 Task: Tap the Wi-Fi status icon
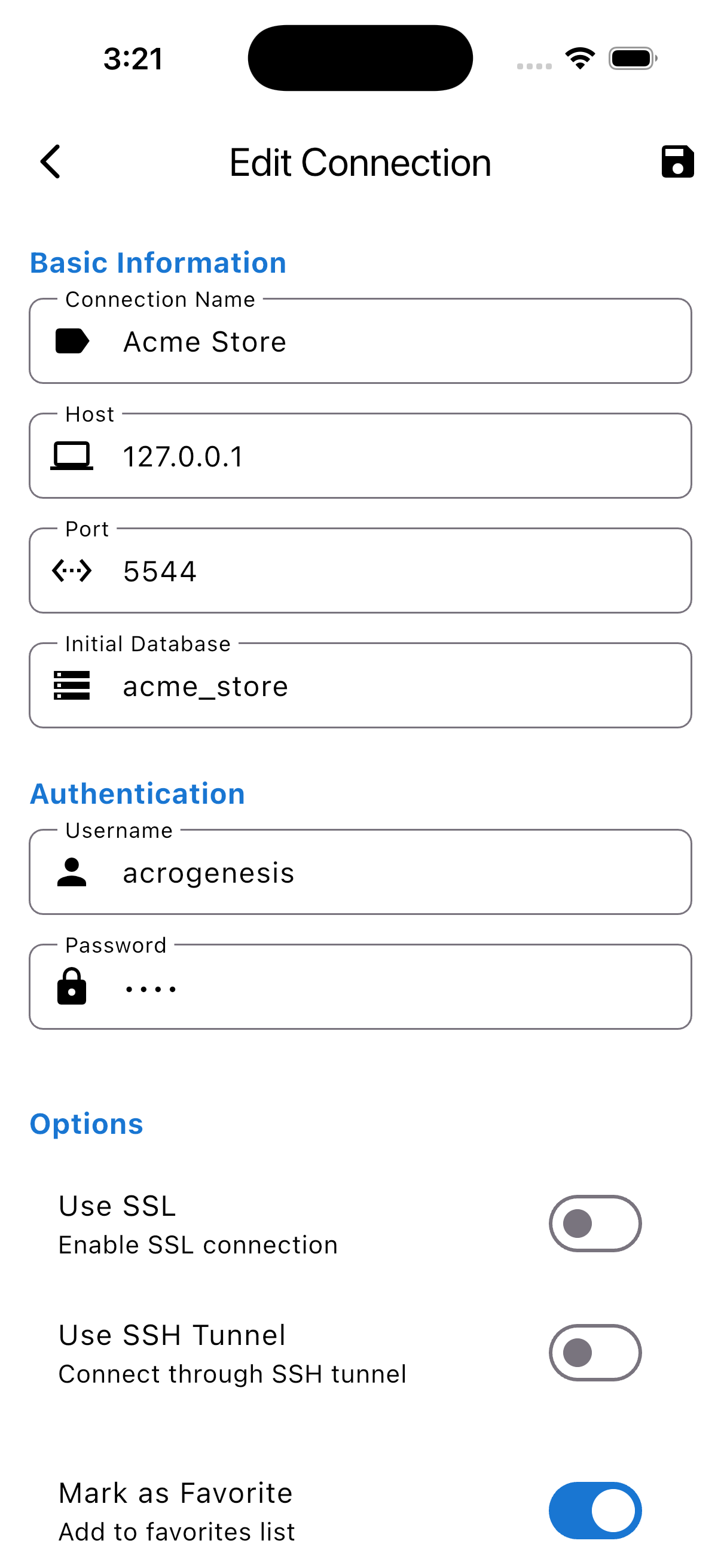[580, 59]
